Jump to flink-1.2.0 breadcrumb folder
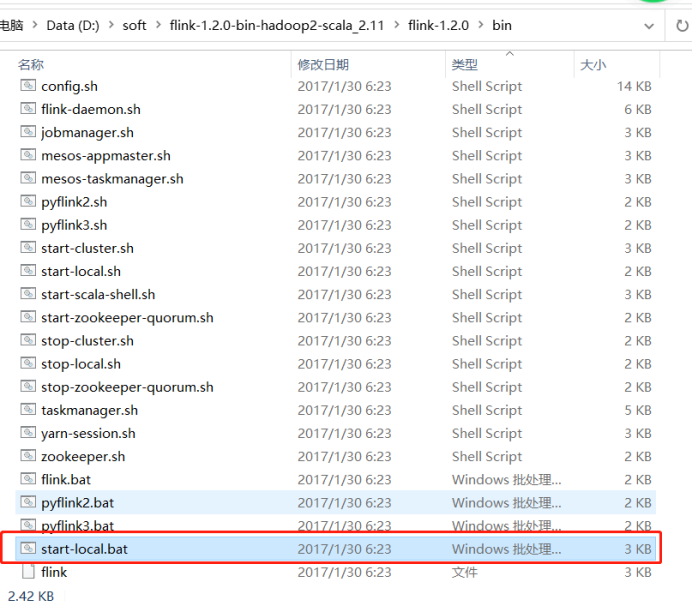This screenshot has width=692, height=606. point(438,26)
